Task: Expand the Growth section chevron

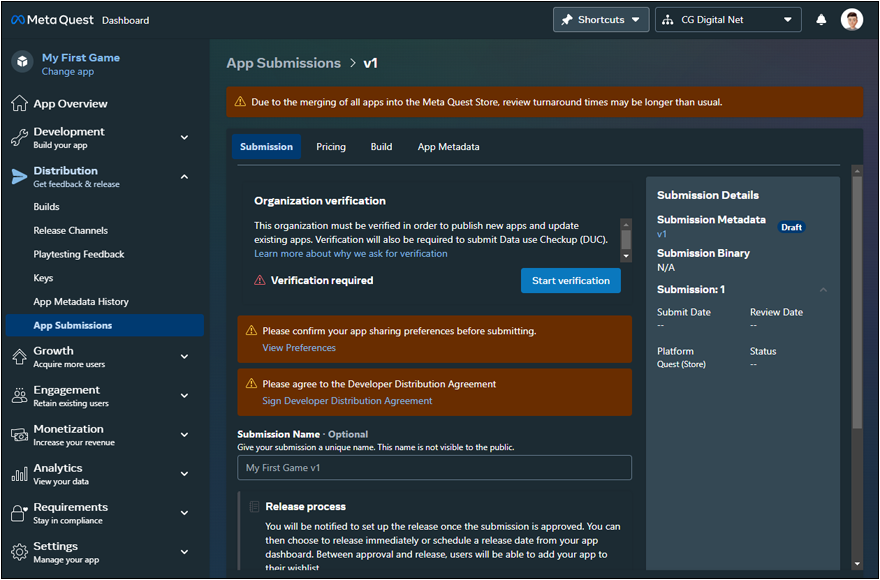Action: pos(184,357)
